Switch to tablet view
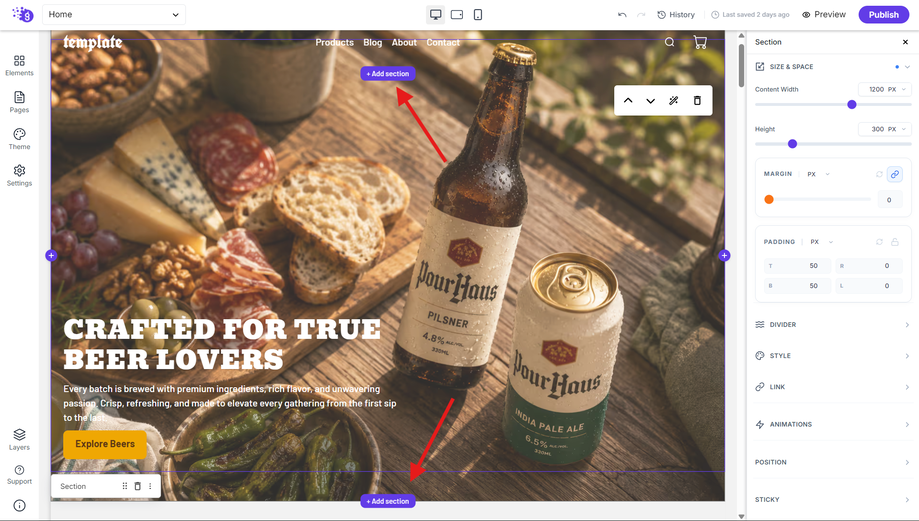Image resolution: width=919 pixels, height=521 pixels. point(457,15)
